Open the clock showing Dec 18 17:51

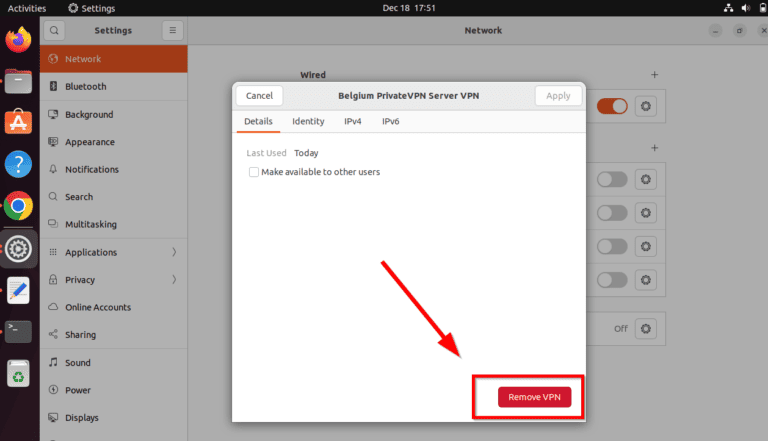coord(409,8)
